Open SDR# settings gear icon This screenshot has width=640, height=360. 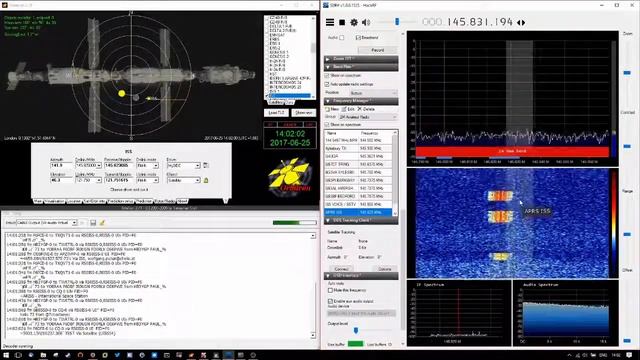click(354, 22)
